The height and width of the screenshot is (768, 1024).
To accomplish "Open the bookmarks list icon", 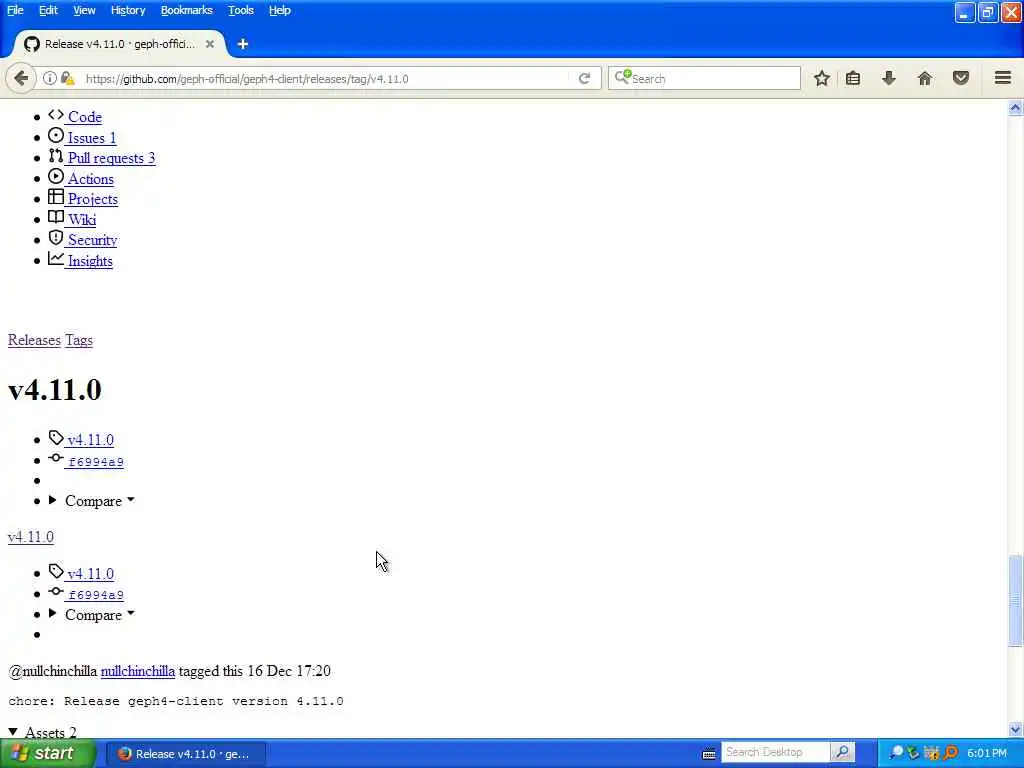I will (x=853, y=78).
